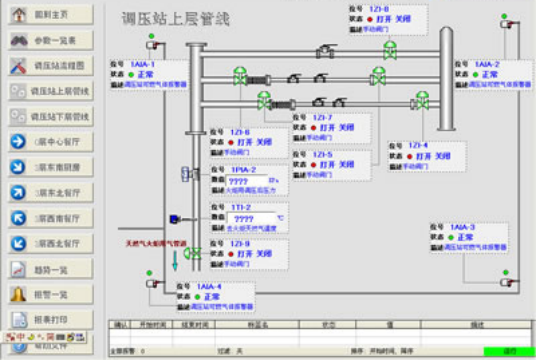Click the green status indicator in alarm bar
Screen dimensions: 537x361
[509, 351]
